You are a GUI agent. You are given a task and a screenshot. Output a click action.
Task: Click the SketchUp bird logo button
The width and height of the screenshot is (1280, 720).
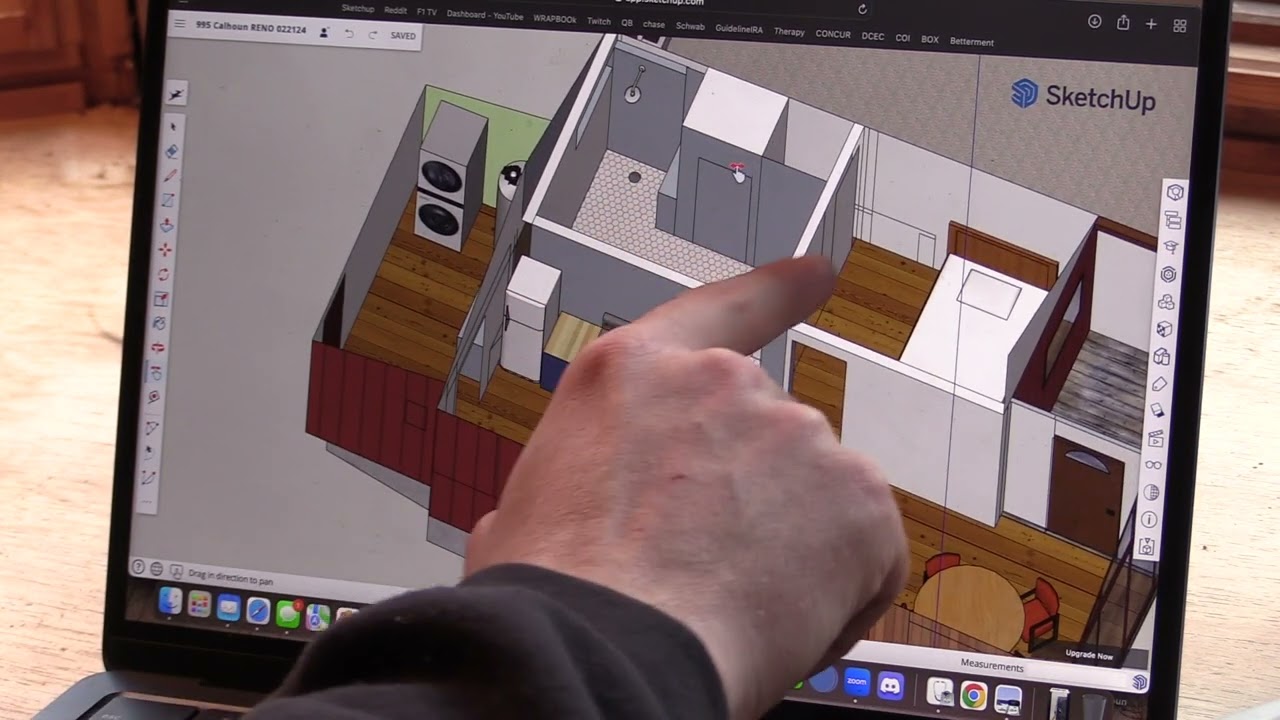coord(176,94)
